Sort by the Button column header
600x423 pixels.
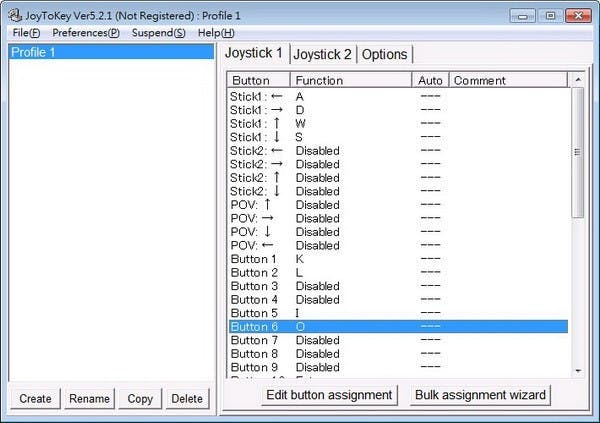(x=259, y=80)
